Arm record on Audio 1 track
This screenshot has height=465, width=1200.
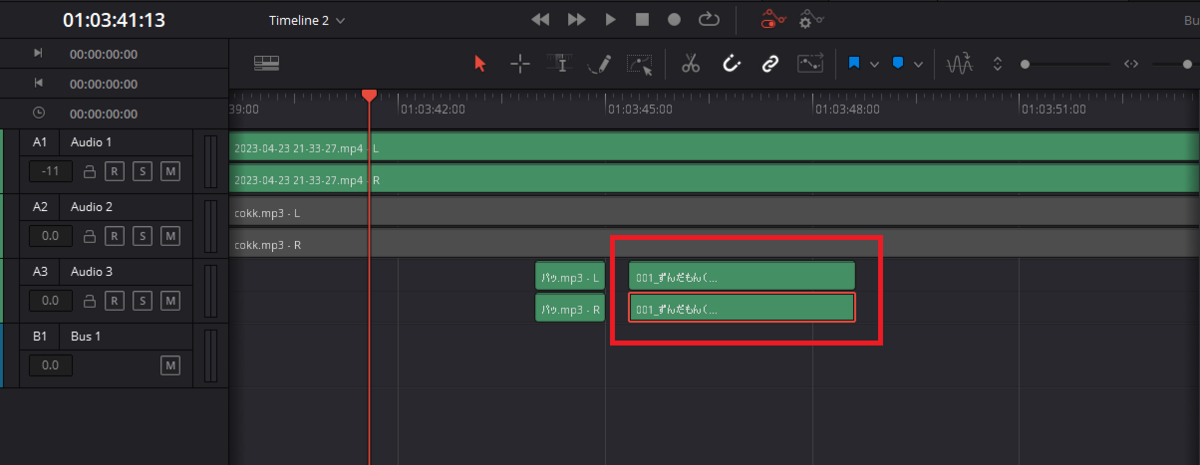tap(115, 172)
